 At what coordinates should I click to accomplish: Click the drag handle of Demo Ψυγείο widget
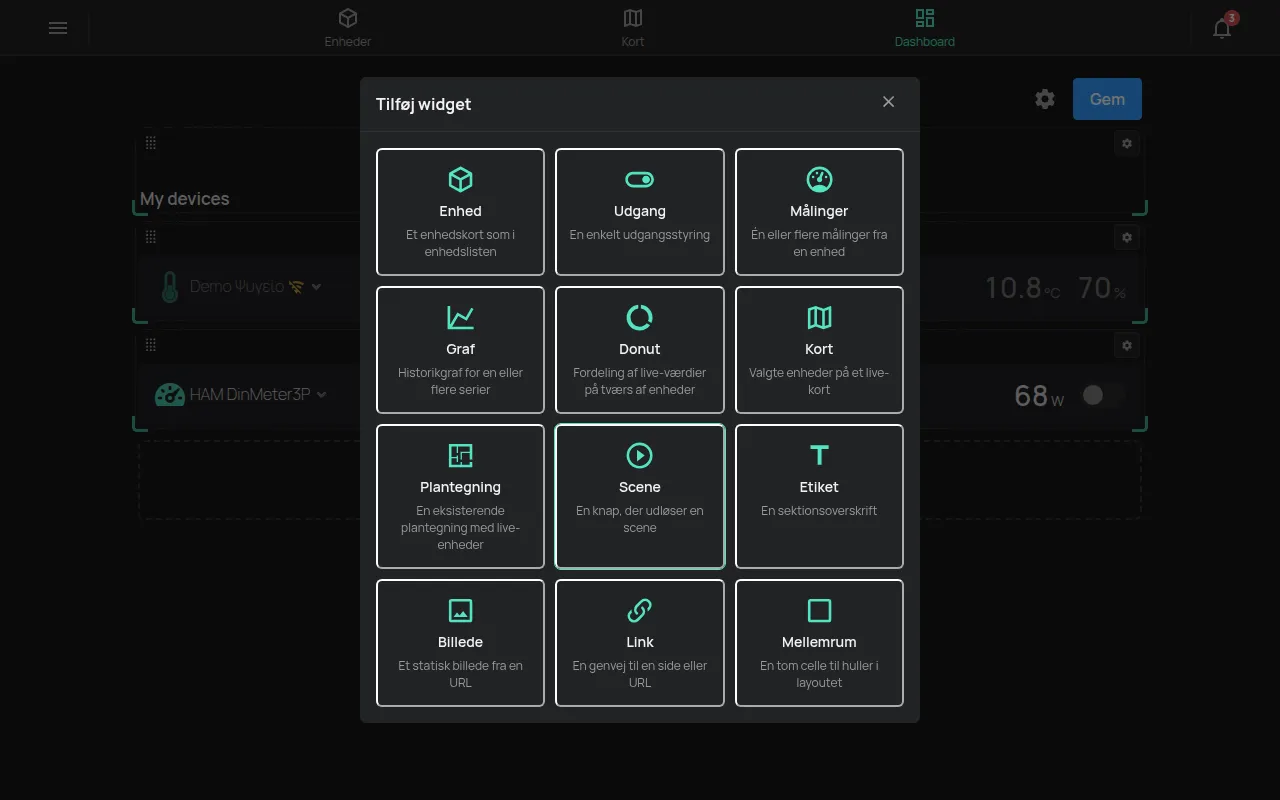point(151,237)
